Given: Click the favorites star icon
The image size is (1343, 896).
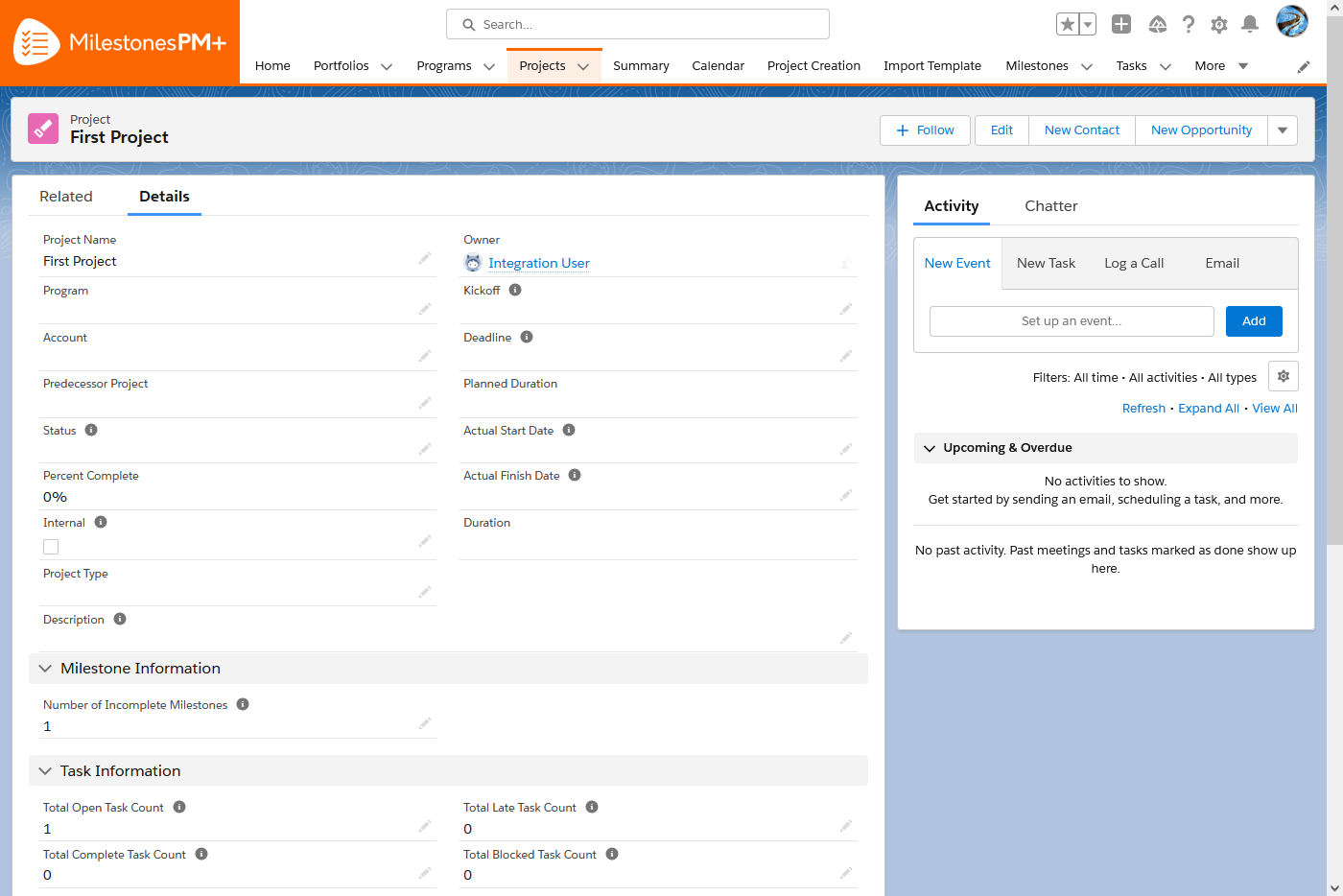Looking at the screenshot, I should (x=1068, y=24).
